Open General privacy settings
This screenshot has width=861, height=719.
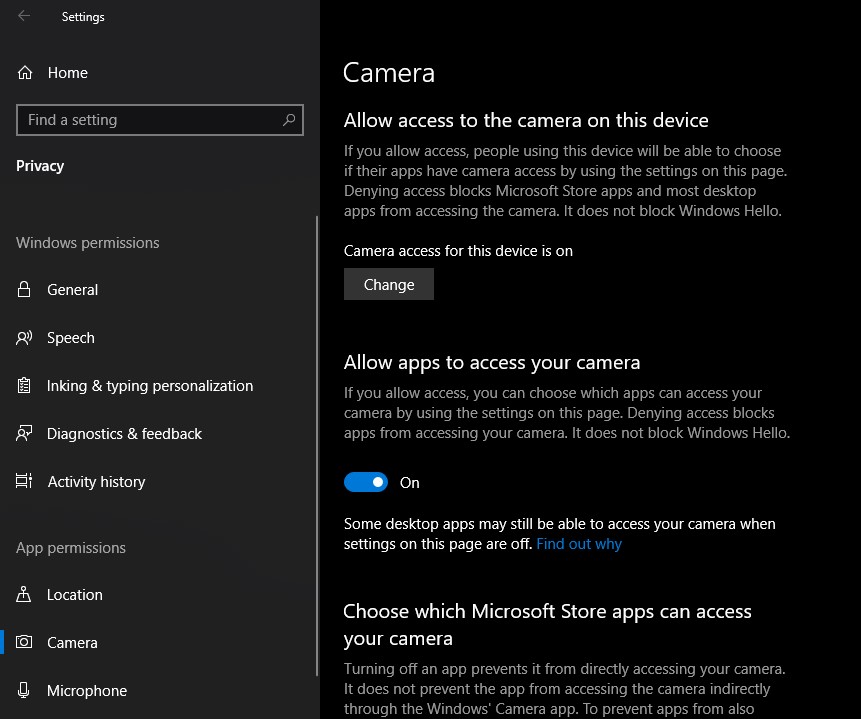158,289
